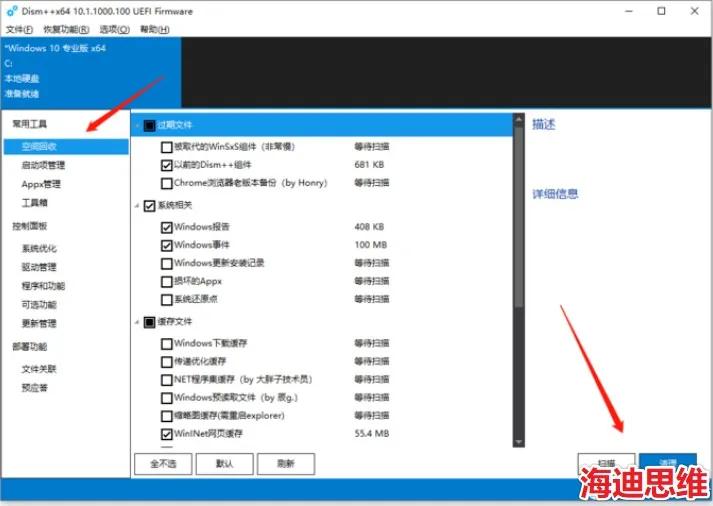Check 缩略图缓存(需重启explorer) checkbox
Screen dimensions: 713x506
(167, 416)
